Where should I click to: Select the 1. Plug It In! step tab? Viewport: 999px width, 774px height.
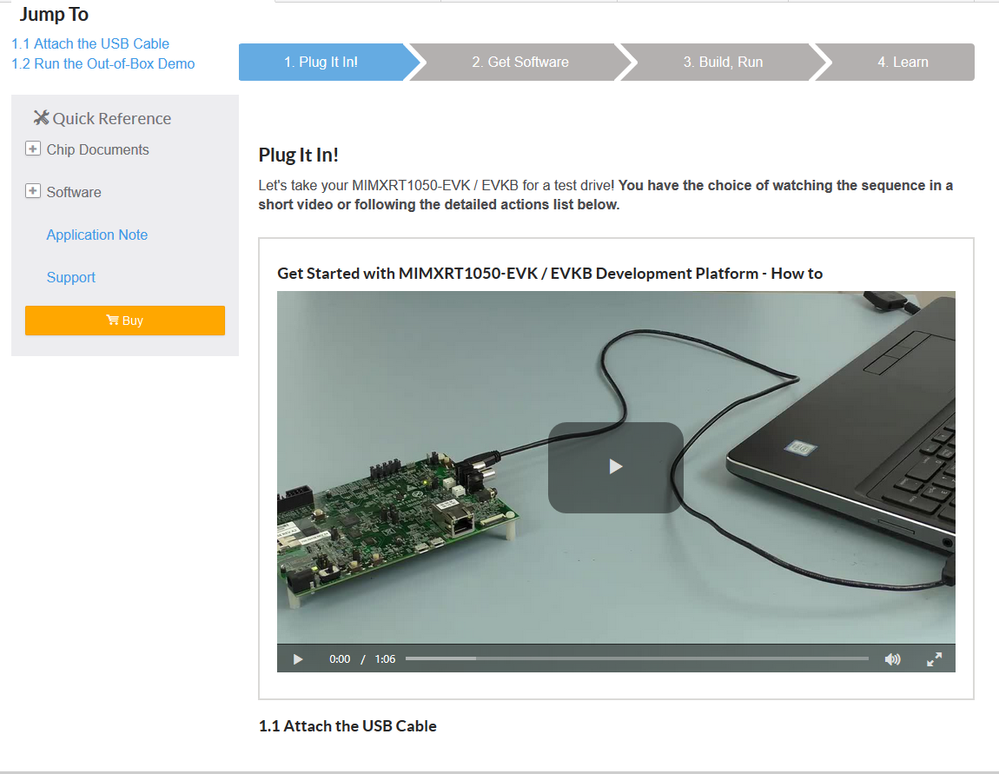[321, 62]
